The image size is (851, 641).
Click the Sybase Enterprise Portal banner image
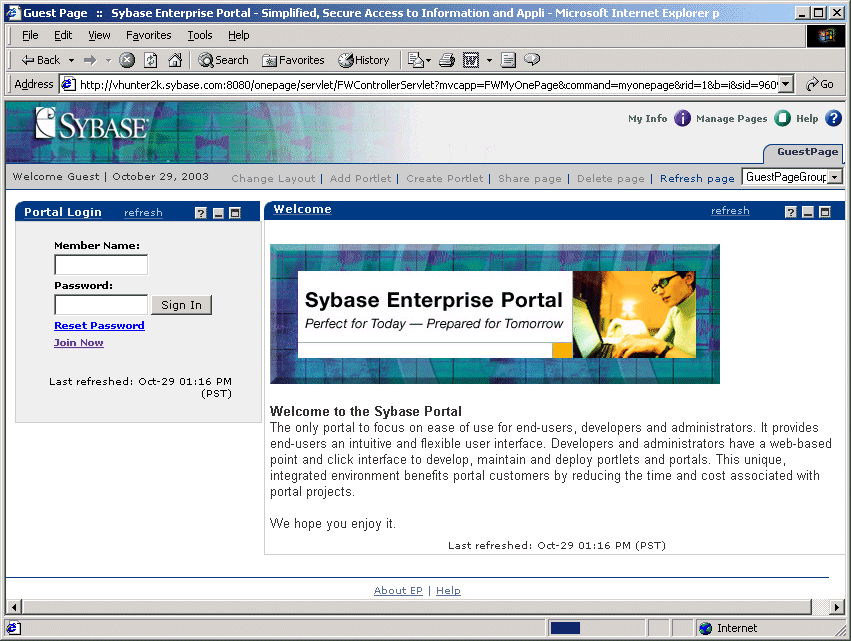[x=495, y=314]
